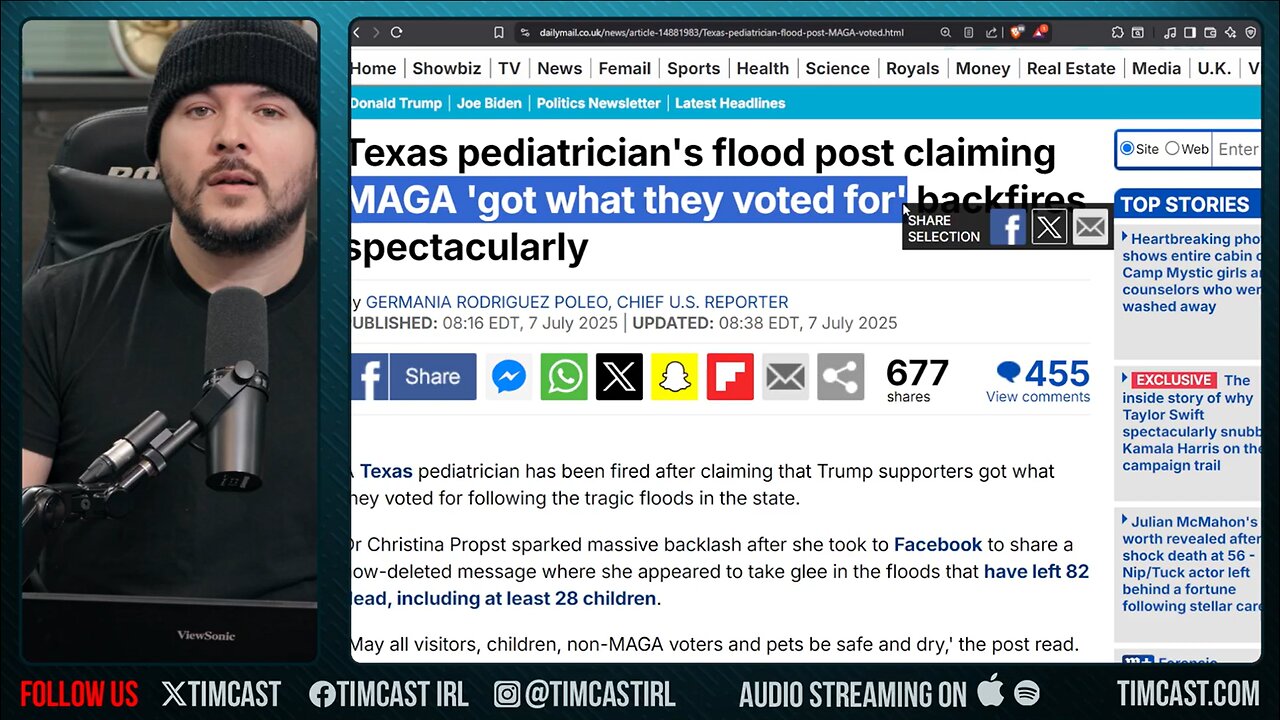Screen dimensions: 1280x720
Task: Open the generic share-network icon
Action: (x=840, y=377)
